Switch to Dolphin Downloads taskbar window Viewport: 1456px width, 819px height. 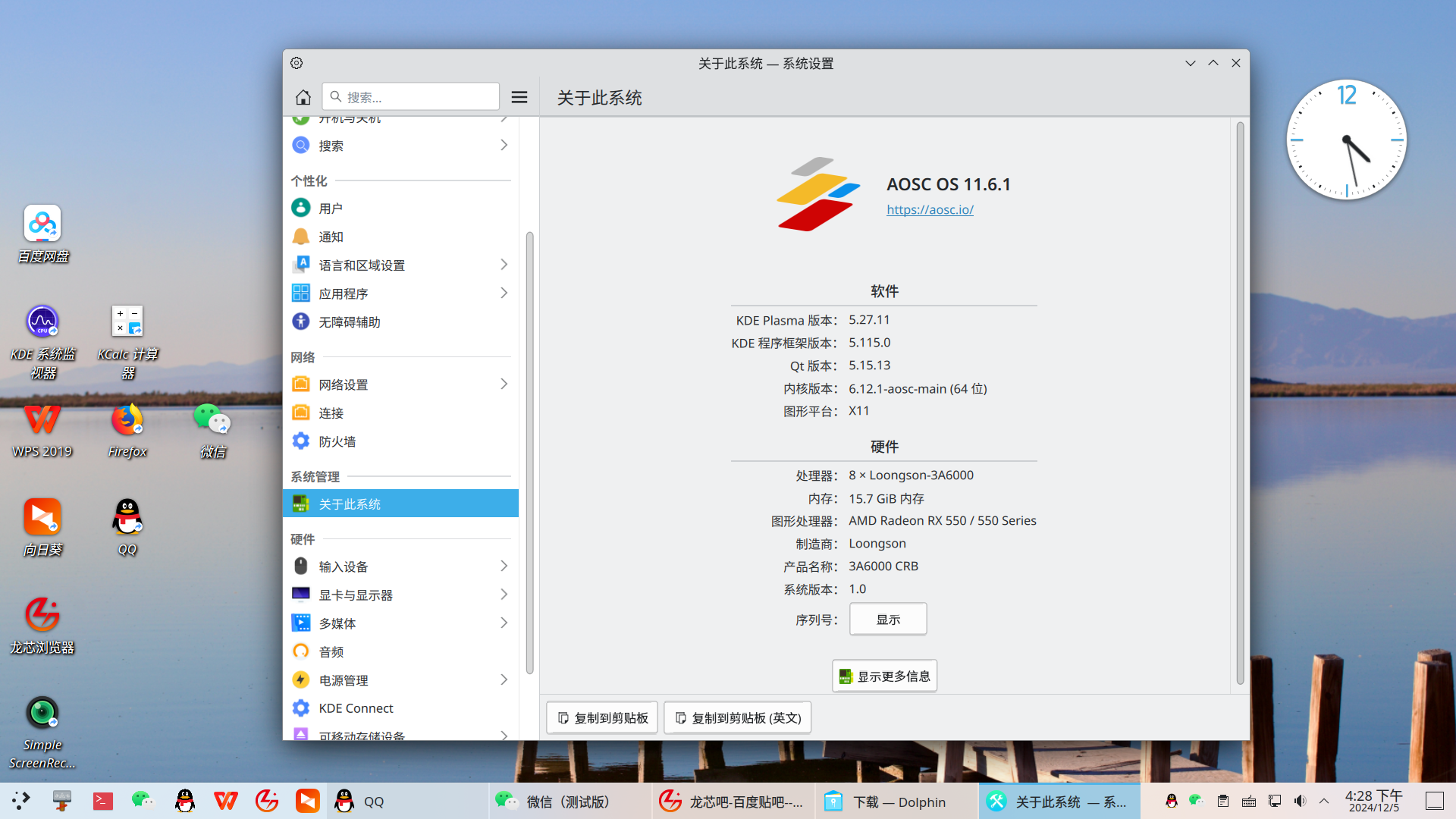pyautogui.click(x=896, y=802)
